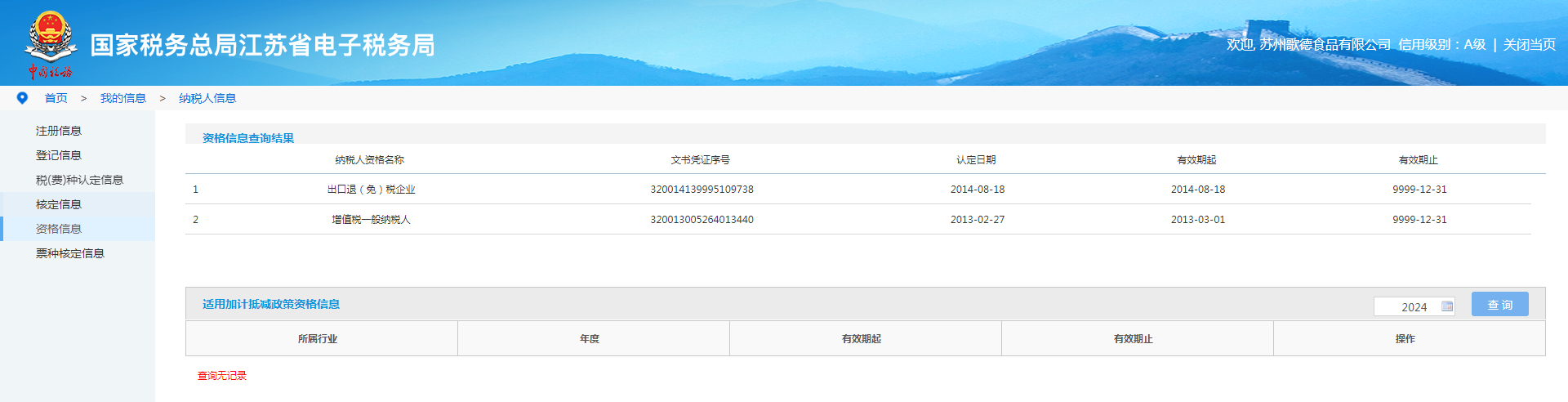The height and width of the screenshot is (402, 1568).
Task: Open 税(费)种认定信息 sidebar item
Action: 79,180
